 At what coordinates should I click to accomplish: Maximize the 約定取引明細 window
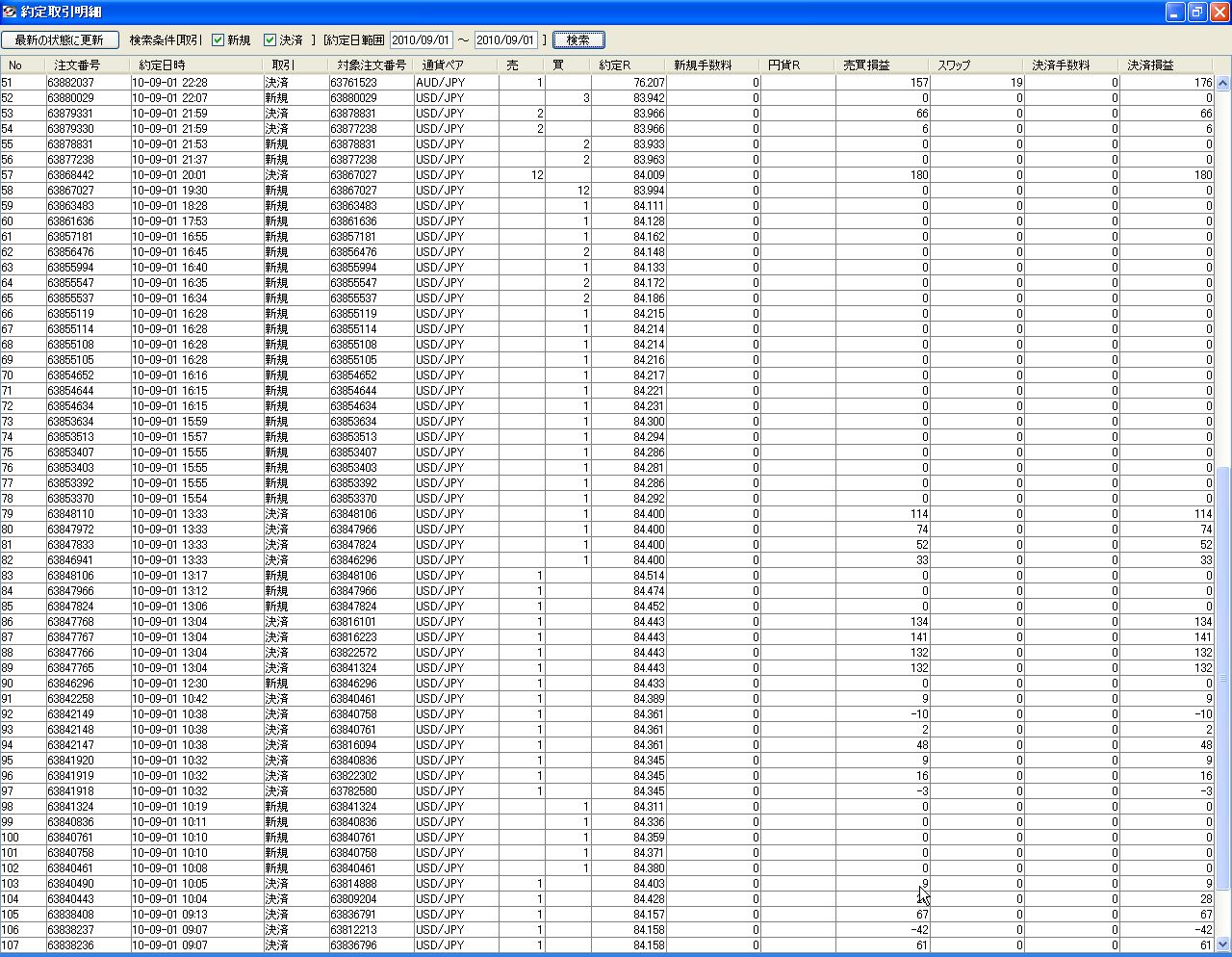point(1197,12)
